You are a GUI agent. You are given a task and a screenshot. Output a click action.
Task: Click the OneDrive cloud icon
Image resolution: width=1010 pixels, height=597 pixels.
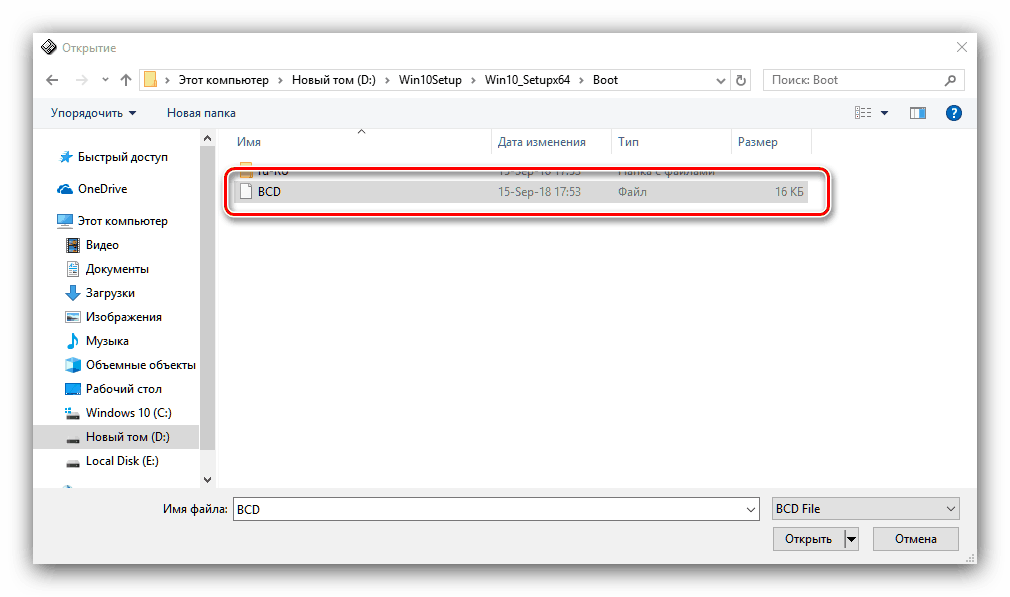(x=64, y=189)
